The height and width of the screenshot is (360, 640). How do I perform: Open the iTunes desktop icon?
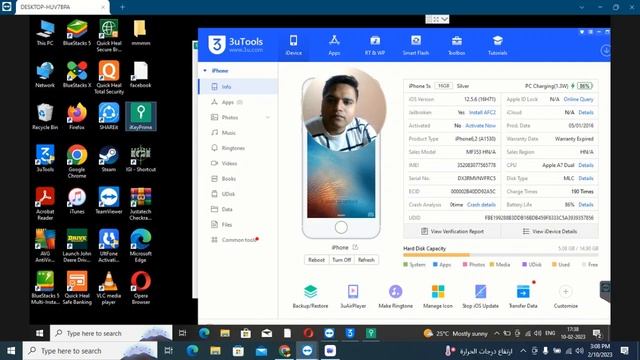point(77,201)
